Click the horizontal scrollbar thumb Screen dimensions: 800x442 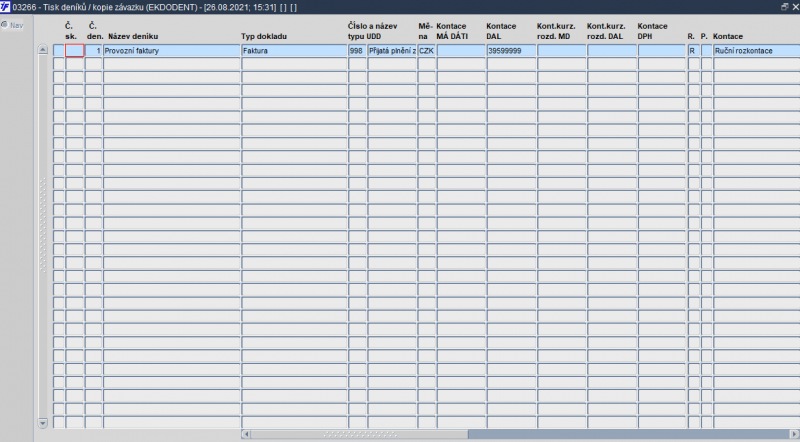[x=359, y=434]
